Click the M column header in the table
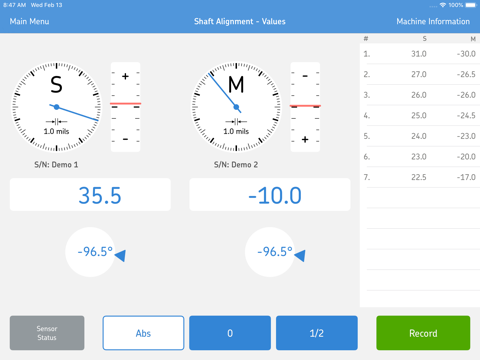The image size is (480, 360). click(x=473, y=39)
